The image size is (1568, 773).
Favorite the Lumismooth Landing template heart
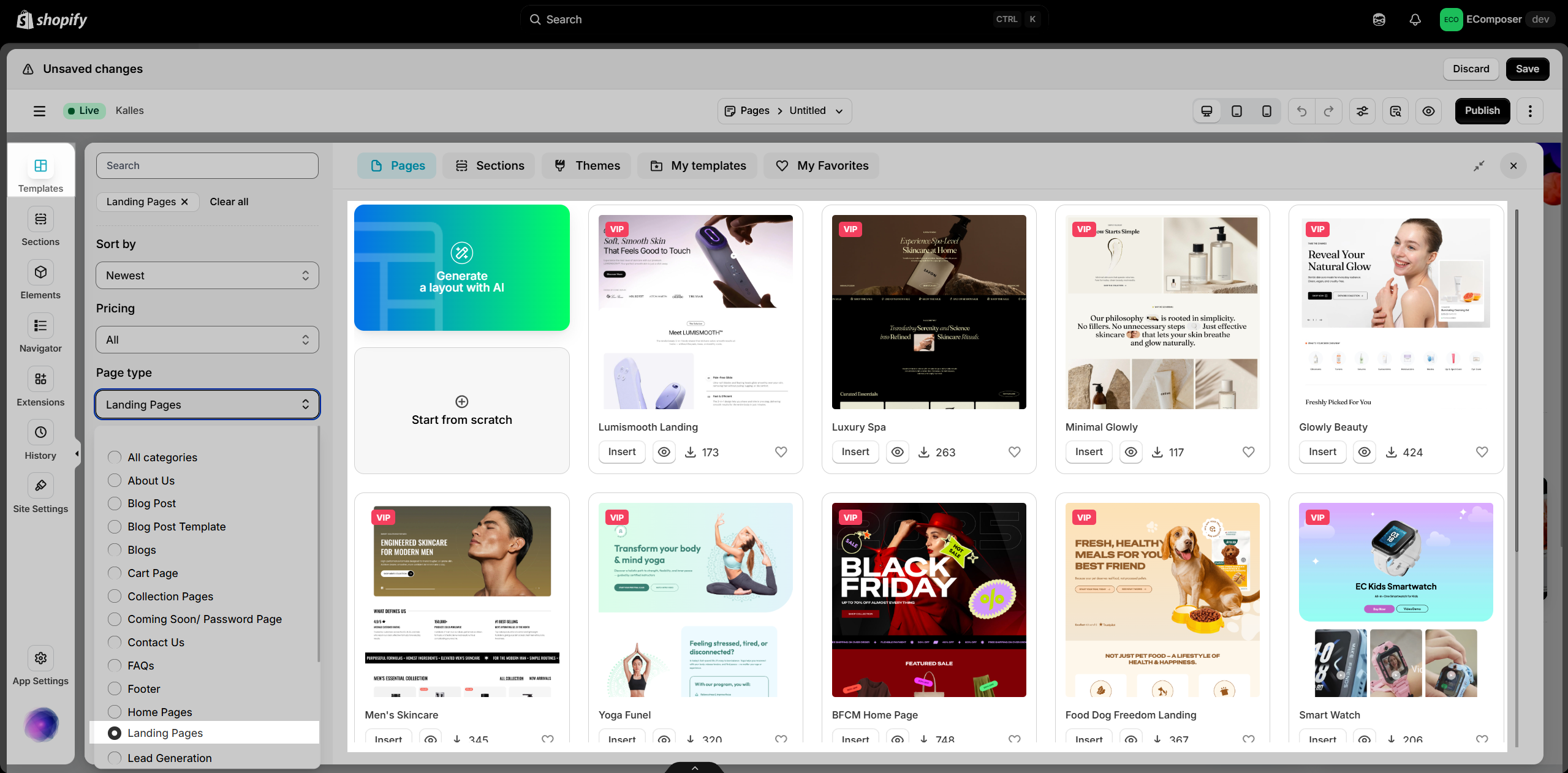coord(781,452)
